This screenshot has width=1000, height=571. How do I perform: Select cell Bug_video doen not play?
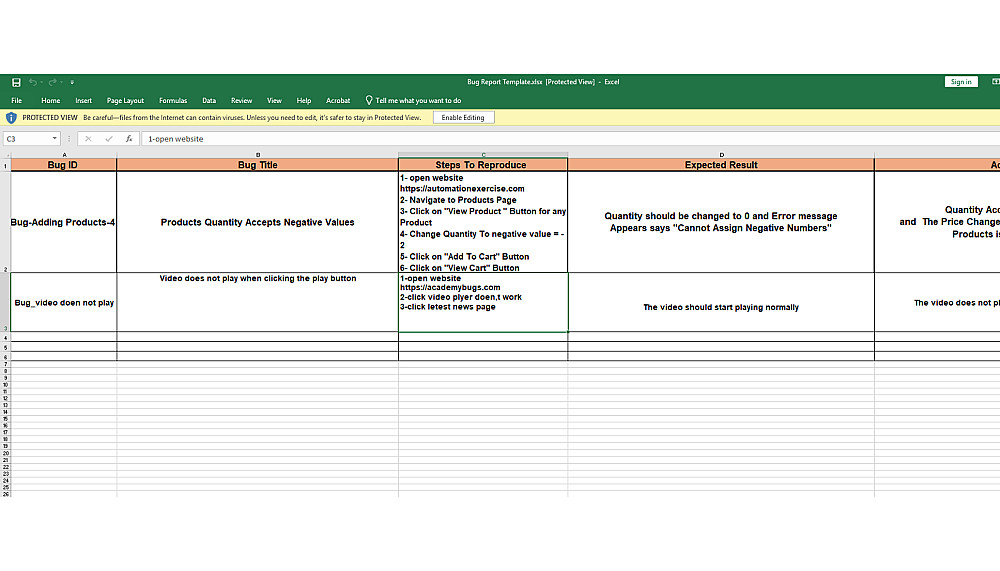(64, 302)
